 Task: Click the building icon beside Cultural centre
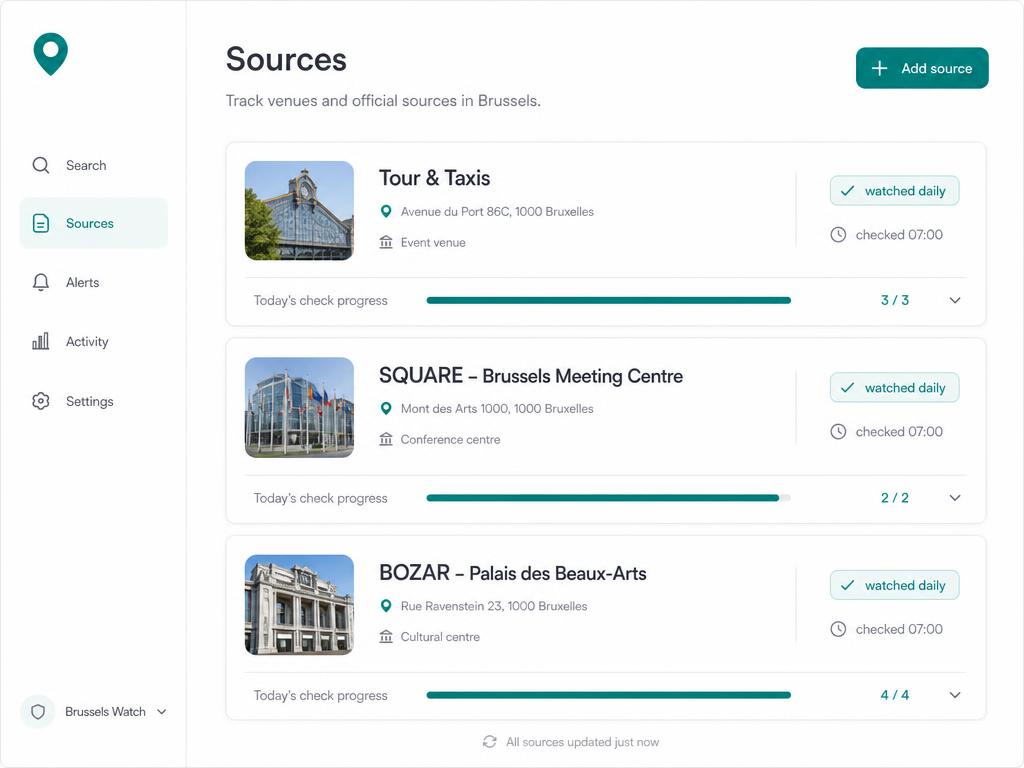coord(386,637)
